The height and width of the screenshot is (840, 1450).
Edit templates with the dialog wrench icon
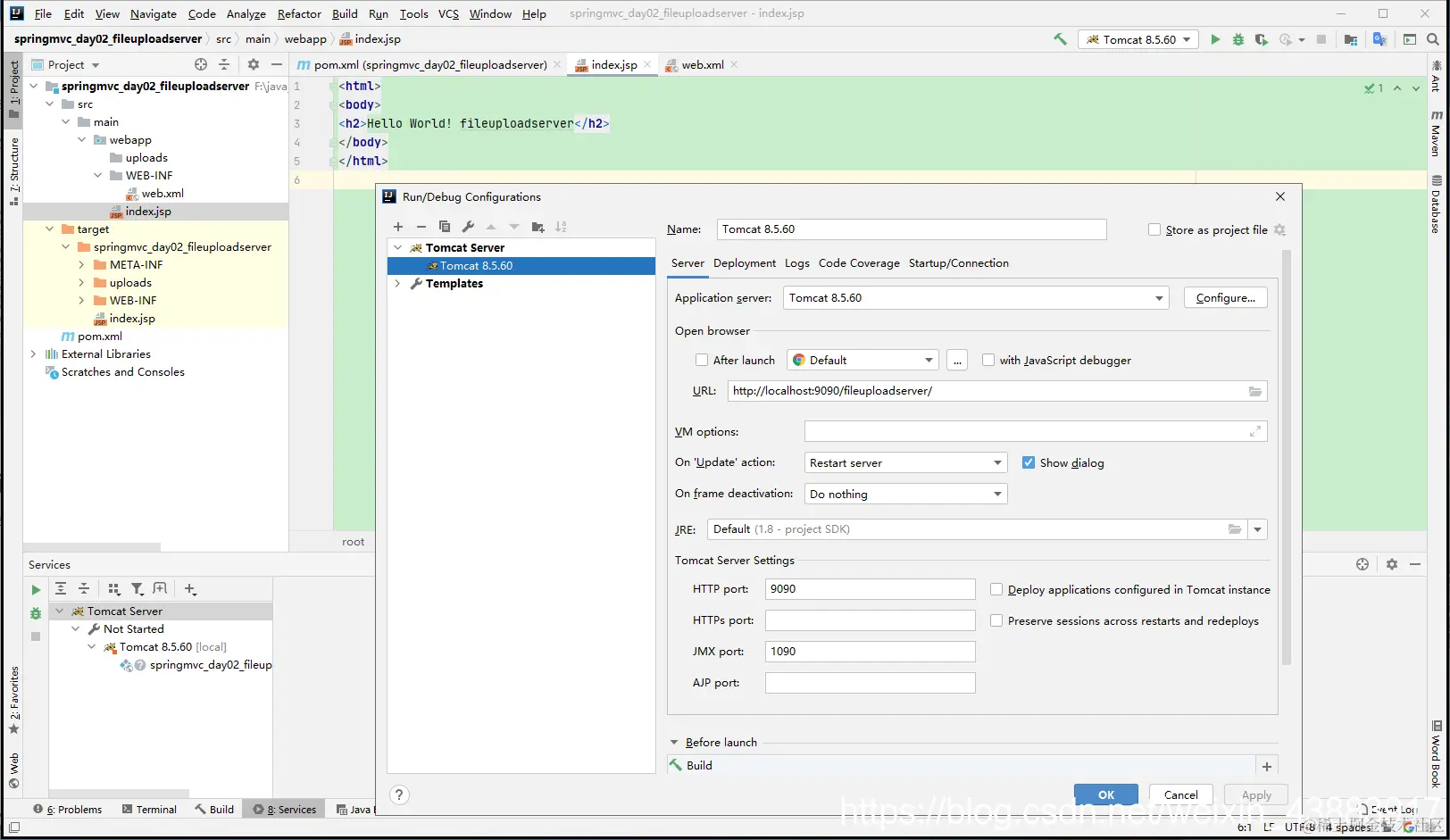[x=468, y=227]
